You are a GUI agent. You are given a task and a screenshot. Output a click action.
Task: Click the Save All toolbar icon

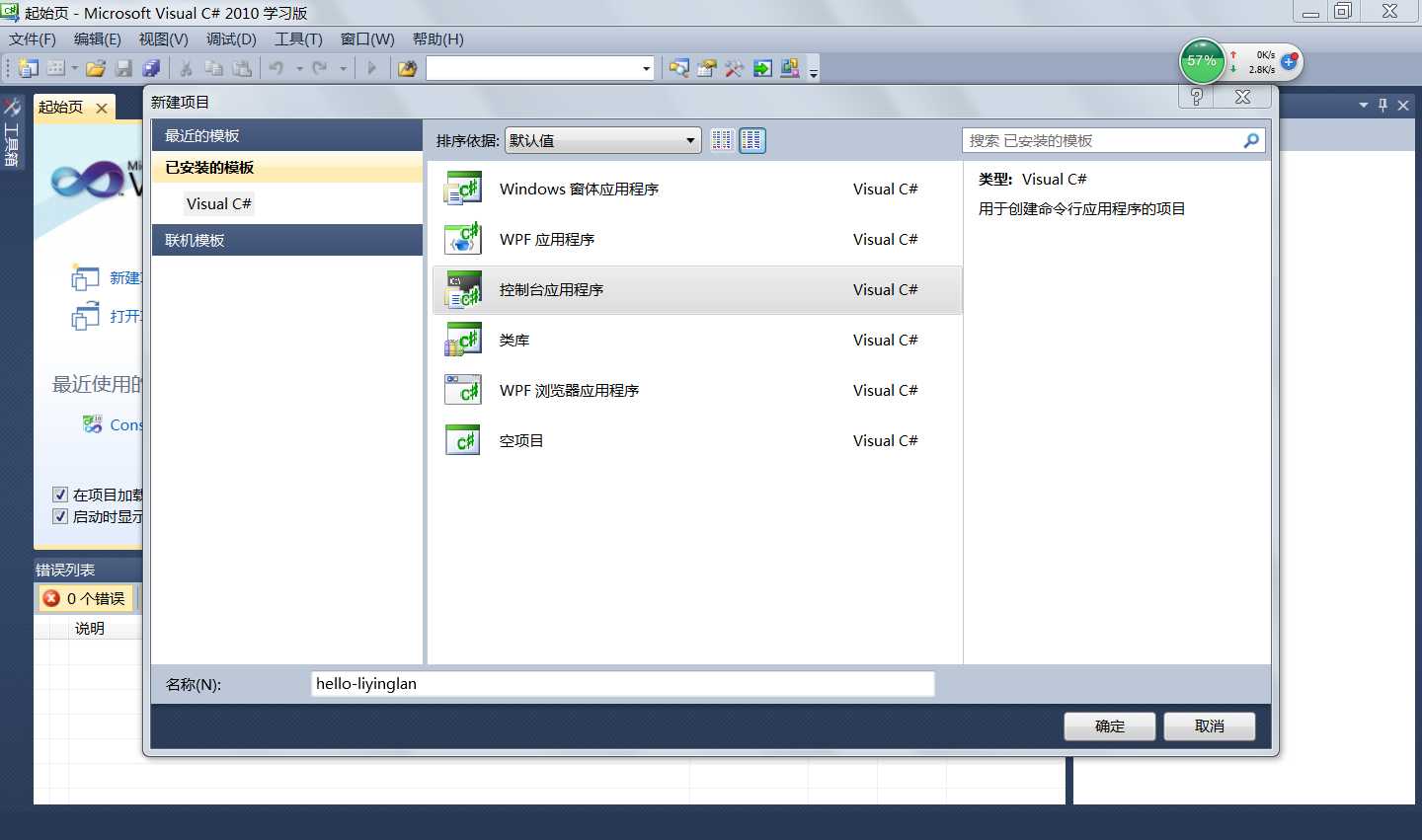151,68
